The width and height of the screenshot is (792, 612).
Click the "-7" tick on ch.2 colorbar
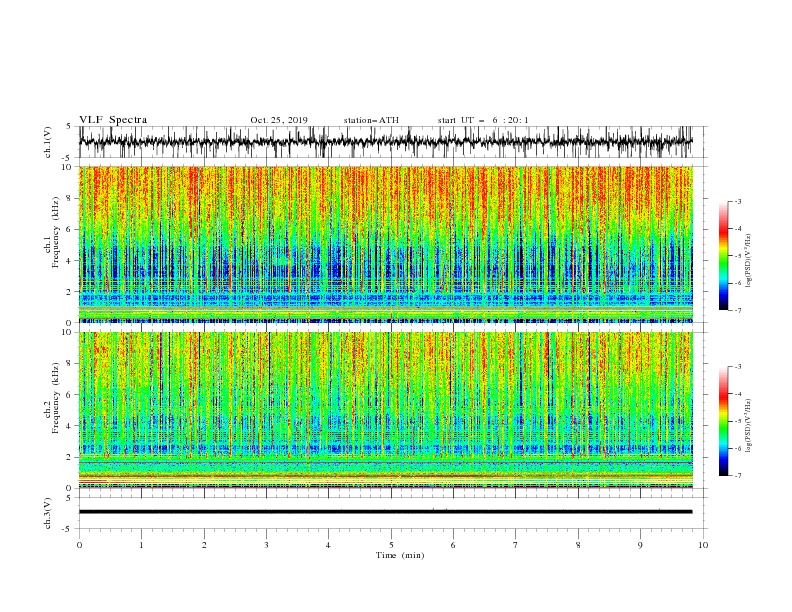click(x=737, y=475)
